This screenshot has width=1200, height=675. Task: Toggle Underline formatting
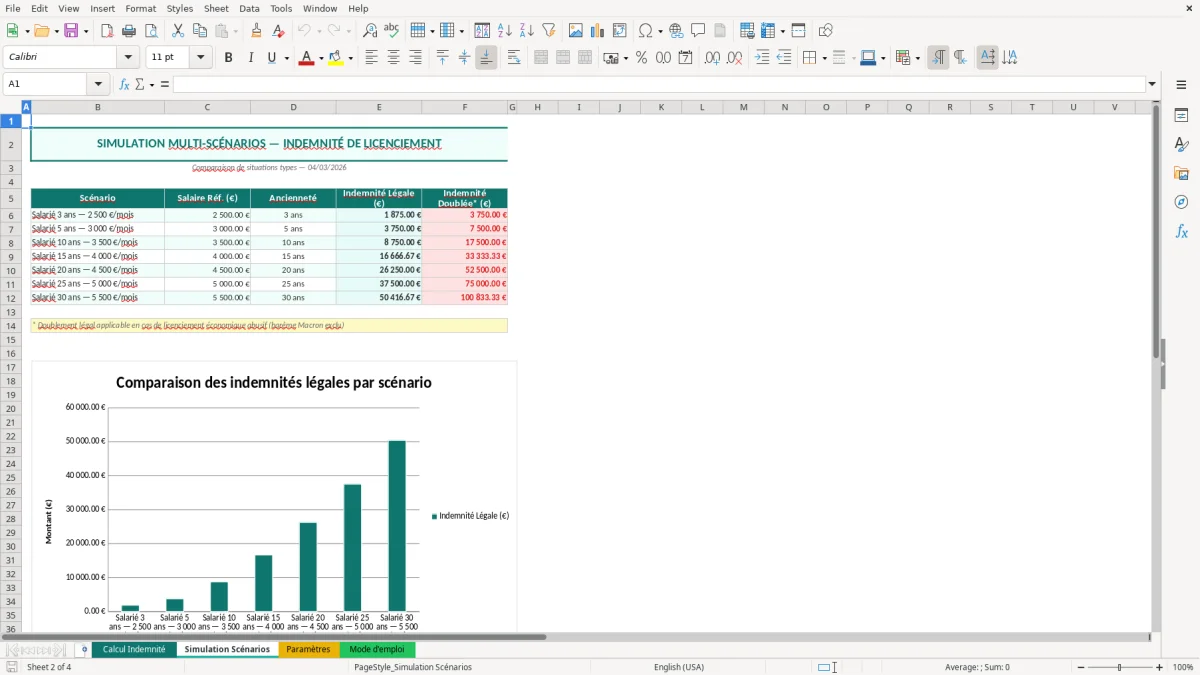271,58
